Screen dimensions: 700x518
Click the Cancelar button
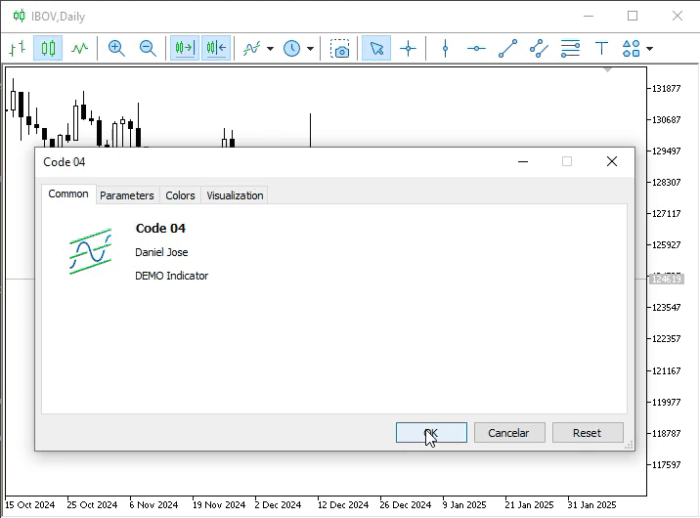tap(509, 433)
